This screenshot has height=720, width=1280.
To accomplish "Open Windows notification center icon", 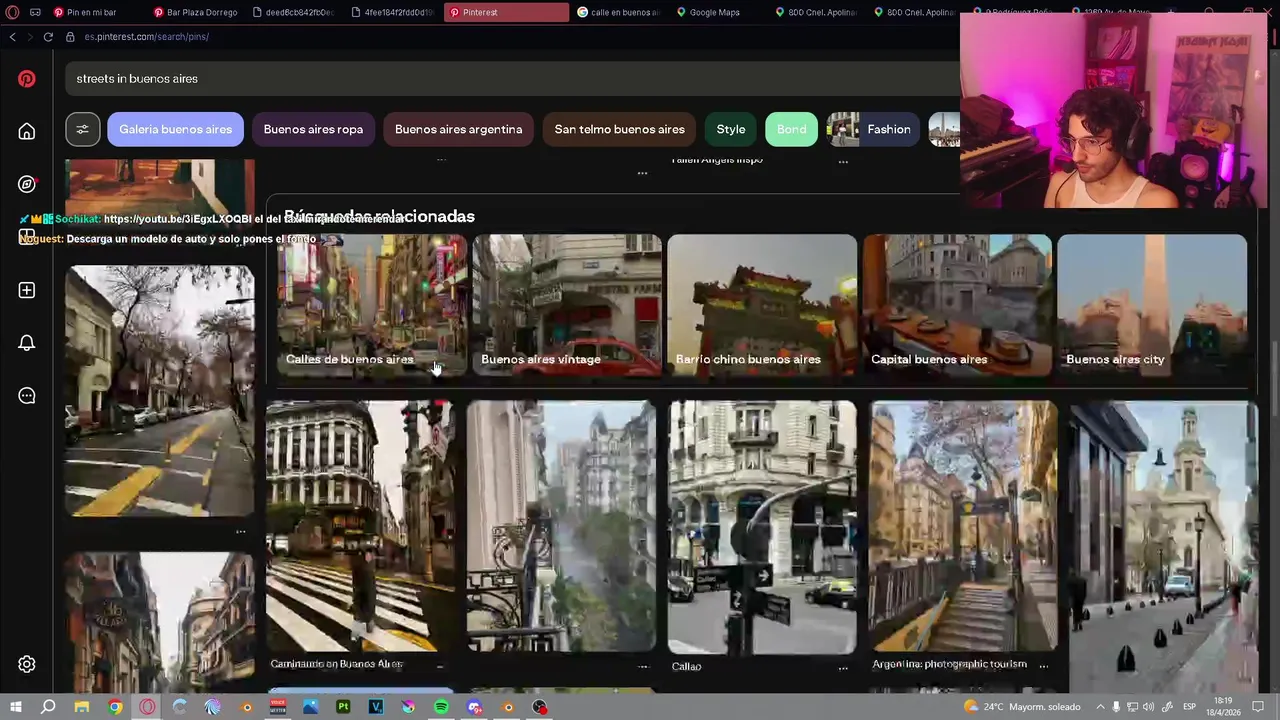I will (1259, 707).
